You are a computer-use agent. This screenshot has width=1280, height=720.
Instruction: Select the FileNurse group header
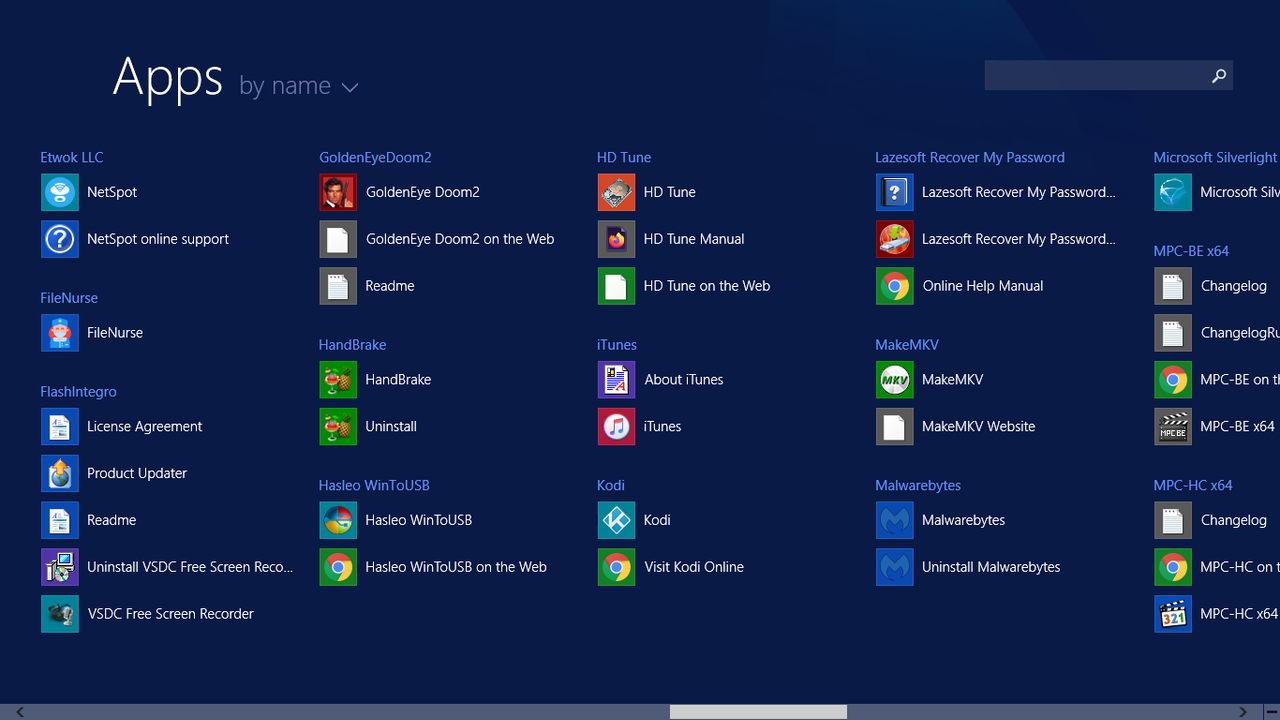(x=69, y=298)
